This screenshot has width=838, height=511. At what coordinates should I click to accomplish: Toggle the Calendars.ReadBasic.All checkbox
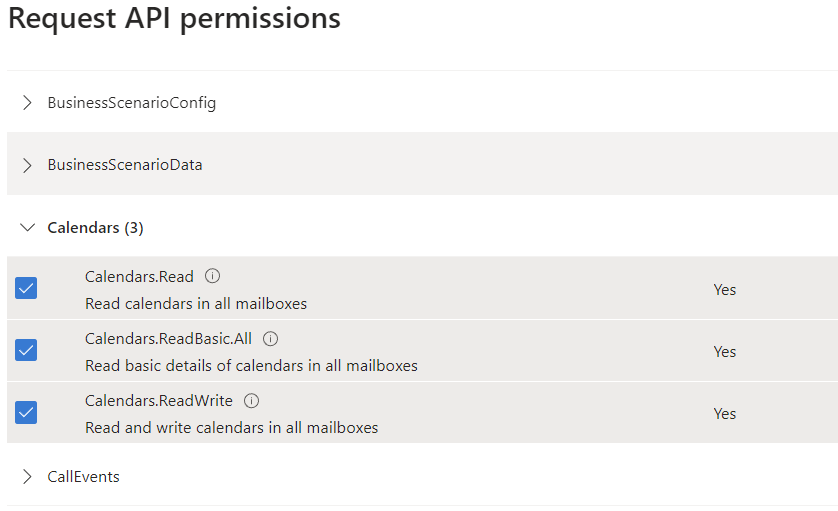[x=26, y=350]
